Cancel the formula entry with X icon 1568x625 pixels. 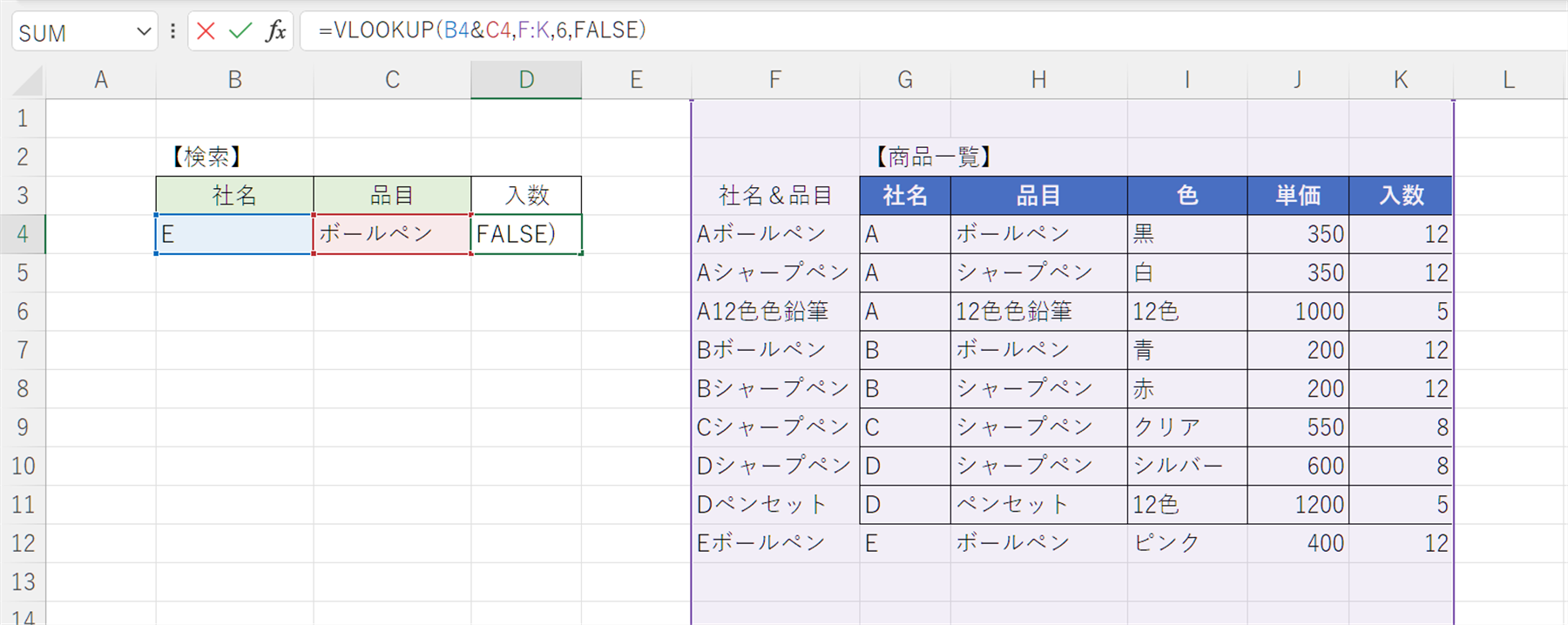click(x=206, y=32)
